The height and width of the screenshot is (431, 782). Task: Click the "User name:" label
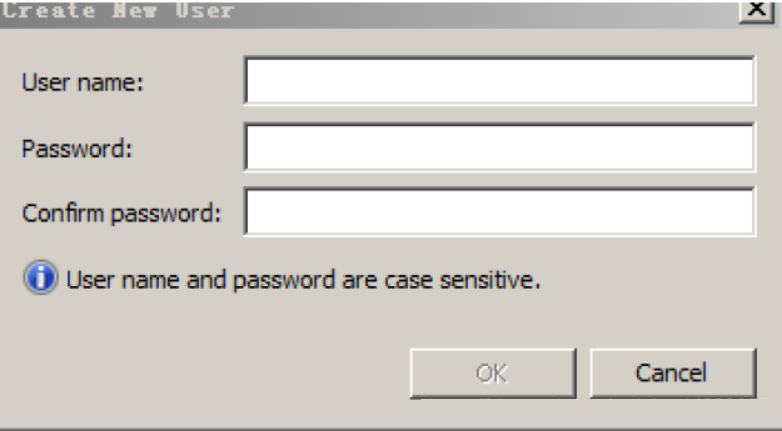[x=84, y=83]
